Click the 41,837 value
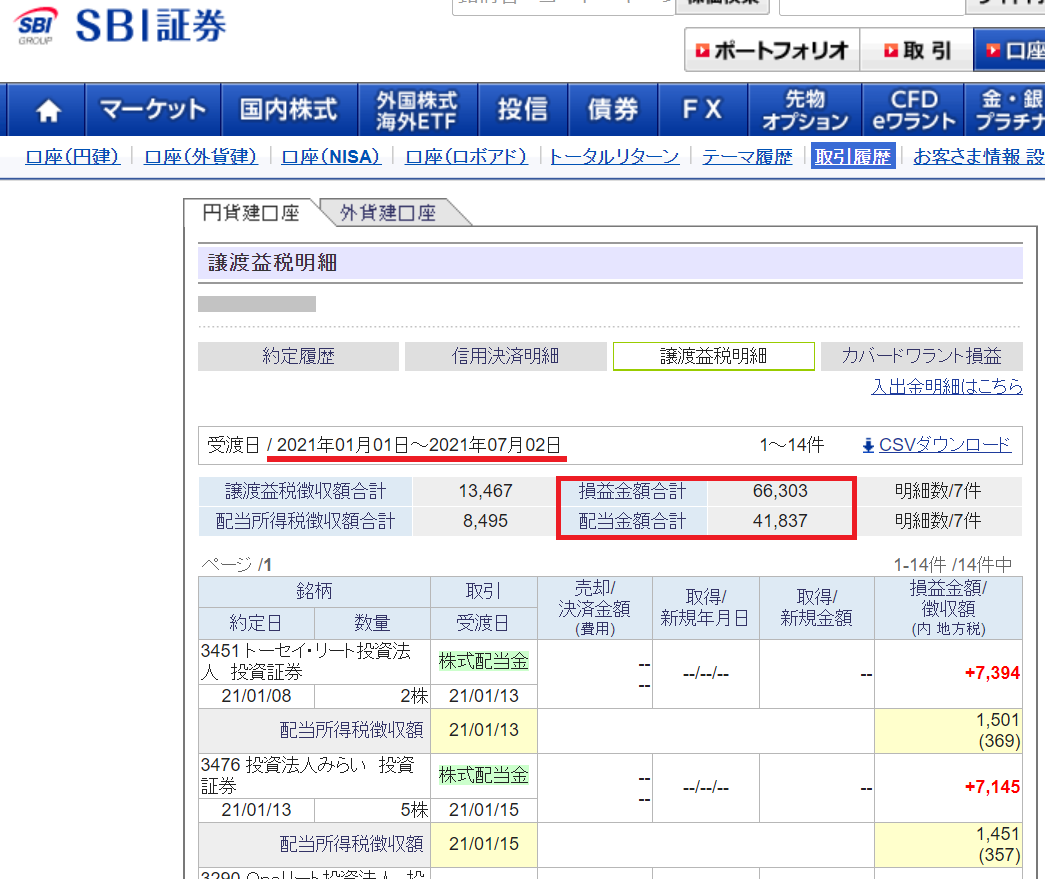Image resolution: width=1045 pixels, height=879 pixels. coord(780,521)
